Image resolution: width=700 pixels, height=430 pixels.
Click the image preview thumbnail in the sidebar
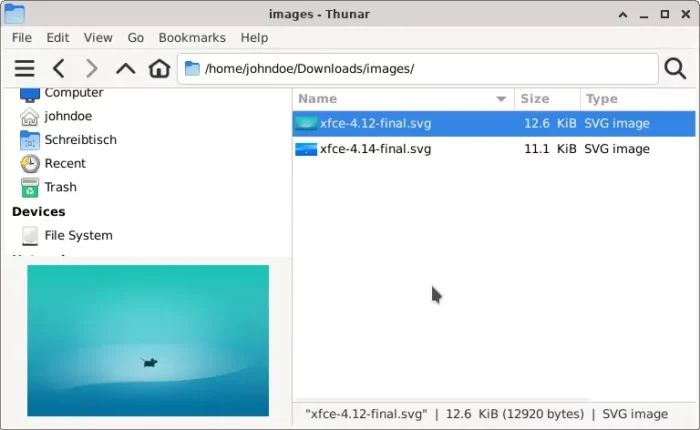point(148,341)
